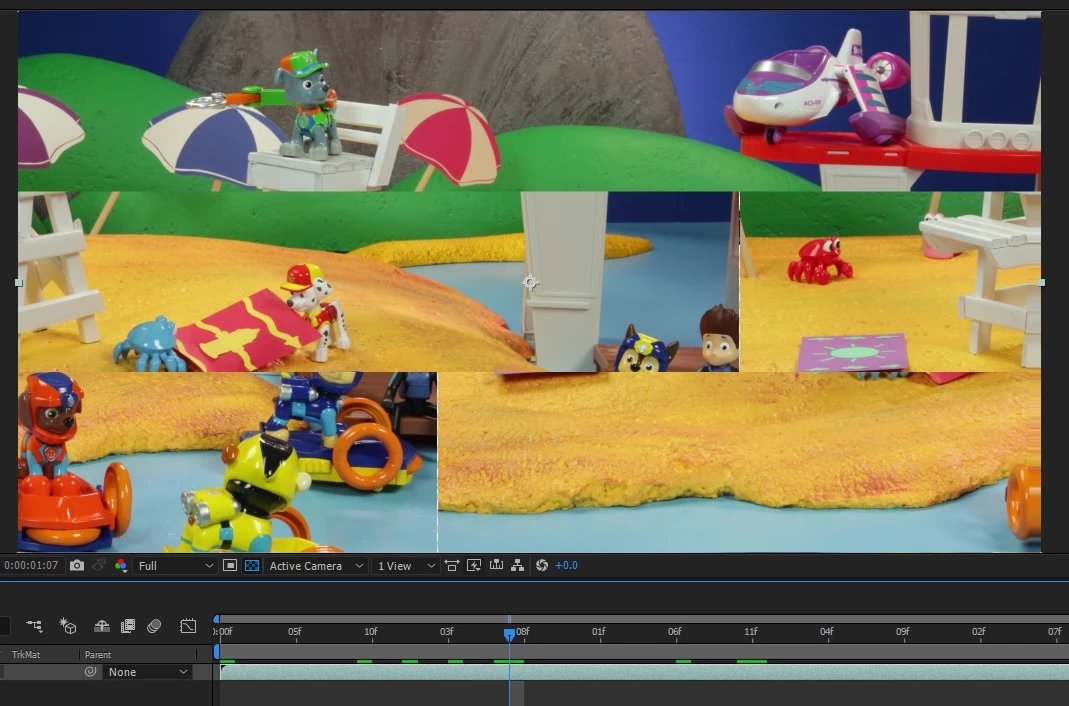Screen dimensions: 1069x706
Task: Toggle the Motion Blur circles icon
Action: click(154, 626)
